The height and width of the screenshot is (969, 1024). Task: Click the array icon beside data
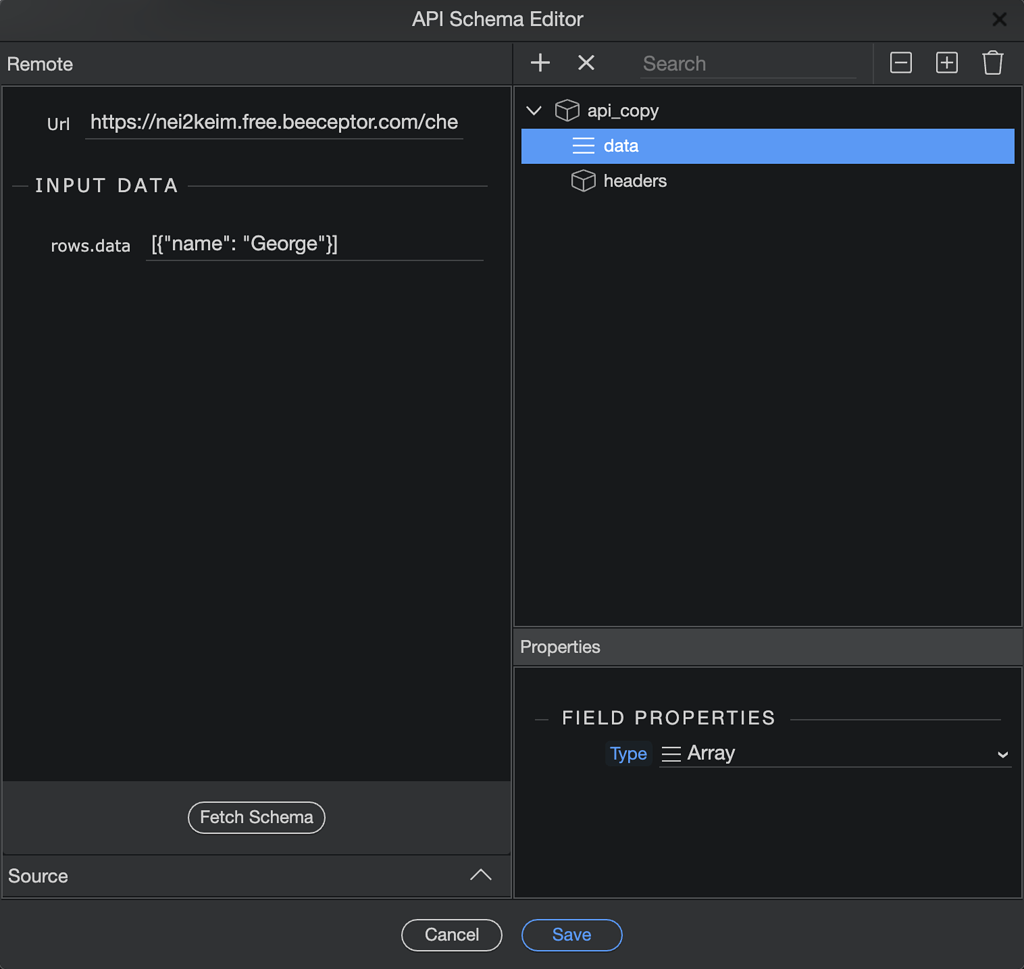point(583,145)
